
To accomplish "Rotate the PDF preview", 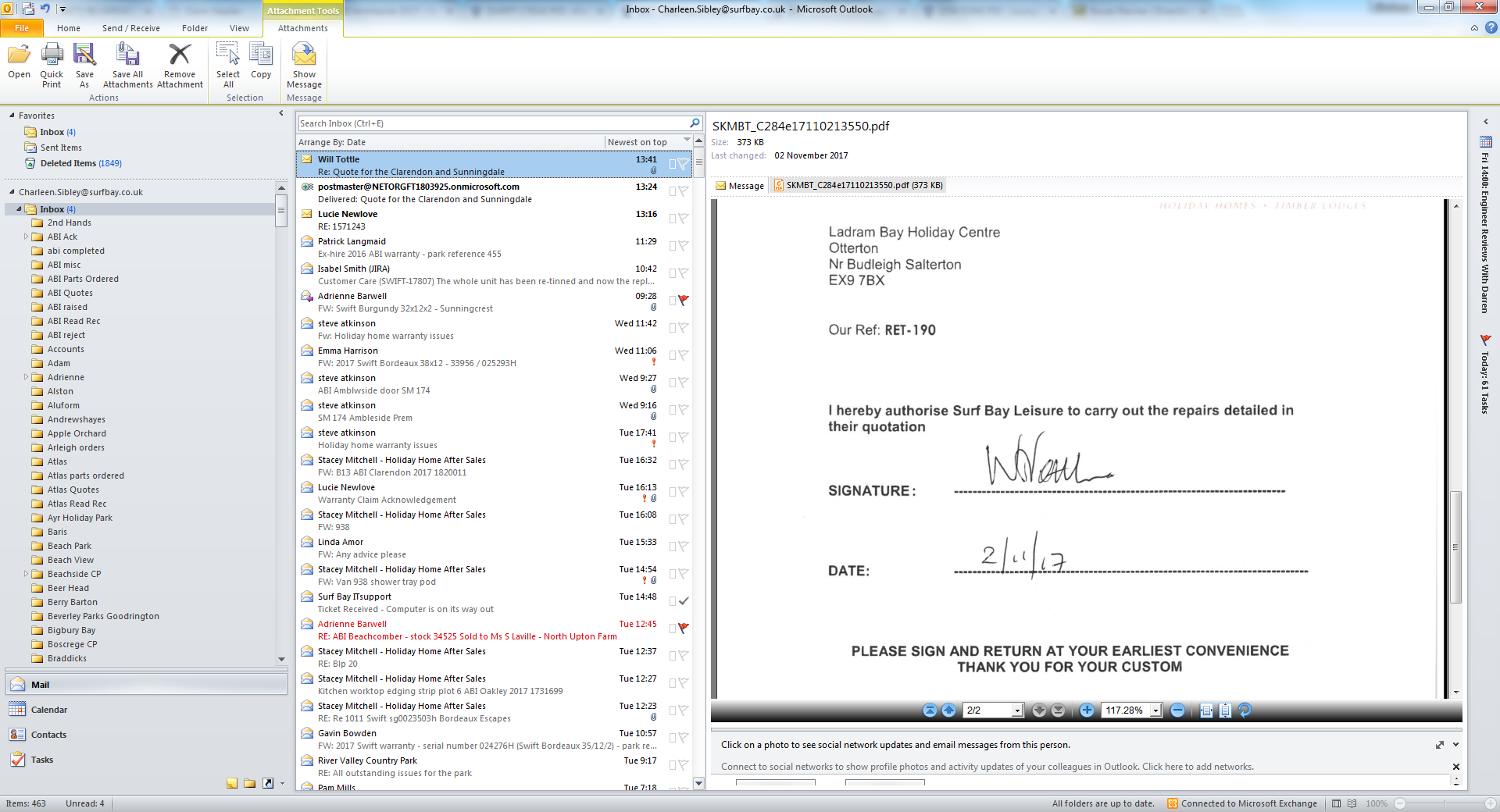I will 1245,710.
